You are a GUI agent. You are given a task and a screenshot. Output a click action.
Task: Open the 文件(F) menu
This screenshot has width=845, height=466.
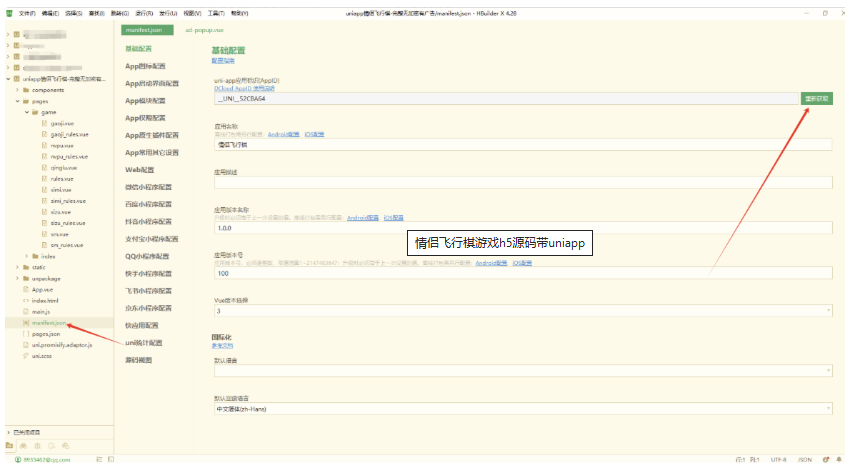point(26,13)
